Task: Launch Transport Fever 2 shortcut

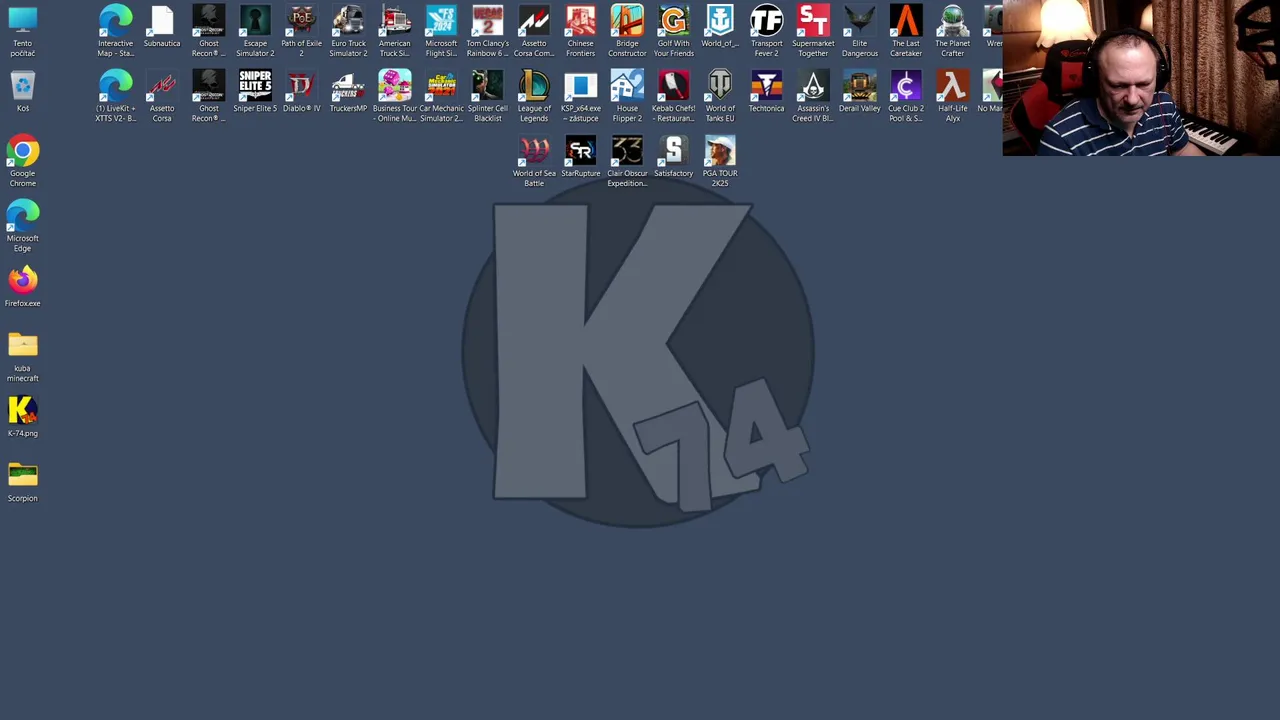Action: click(766, 30)
